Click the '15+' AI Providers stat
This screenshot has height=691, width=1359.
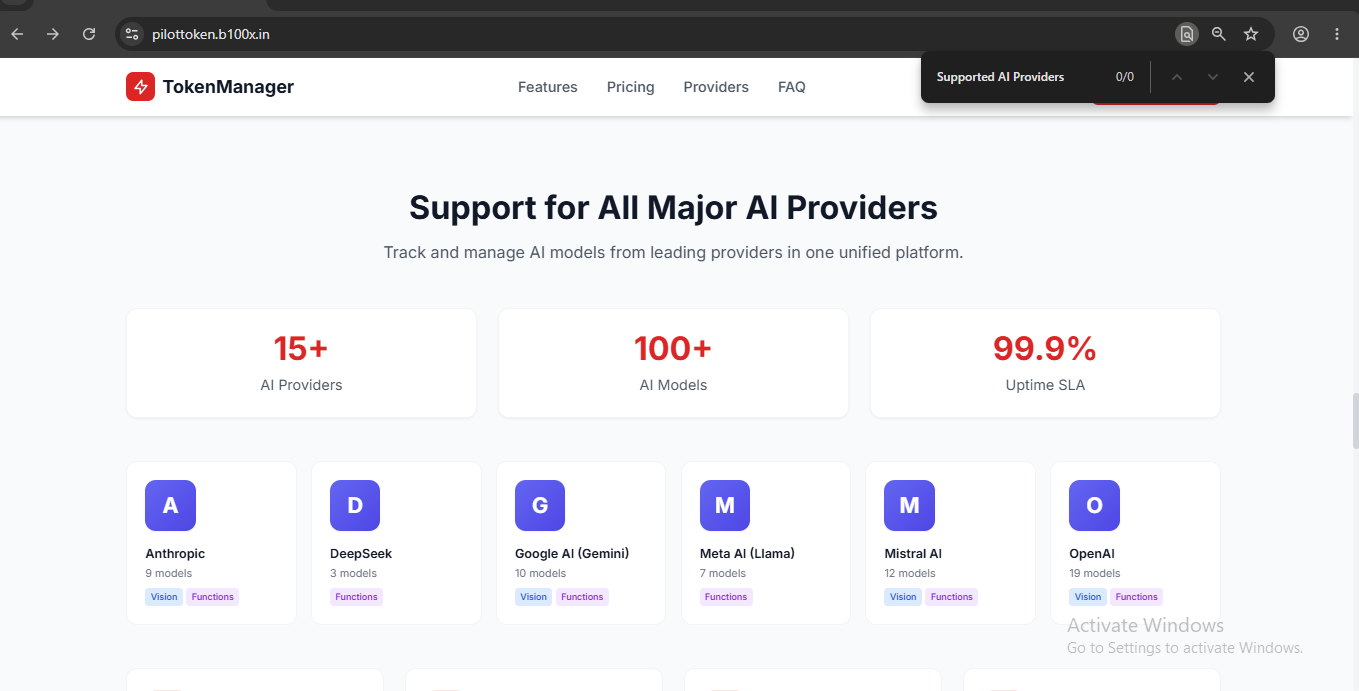pyautogui.click(x=301, y=348)
